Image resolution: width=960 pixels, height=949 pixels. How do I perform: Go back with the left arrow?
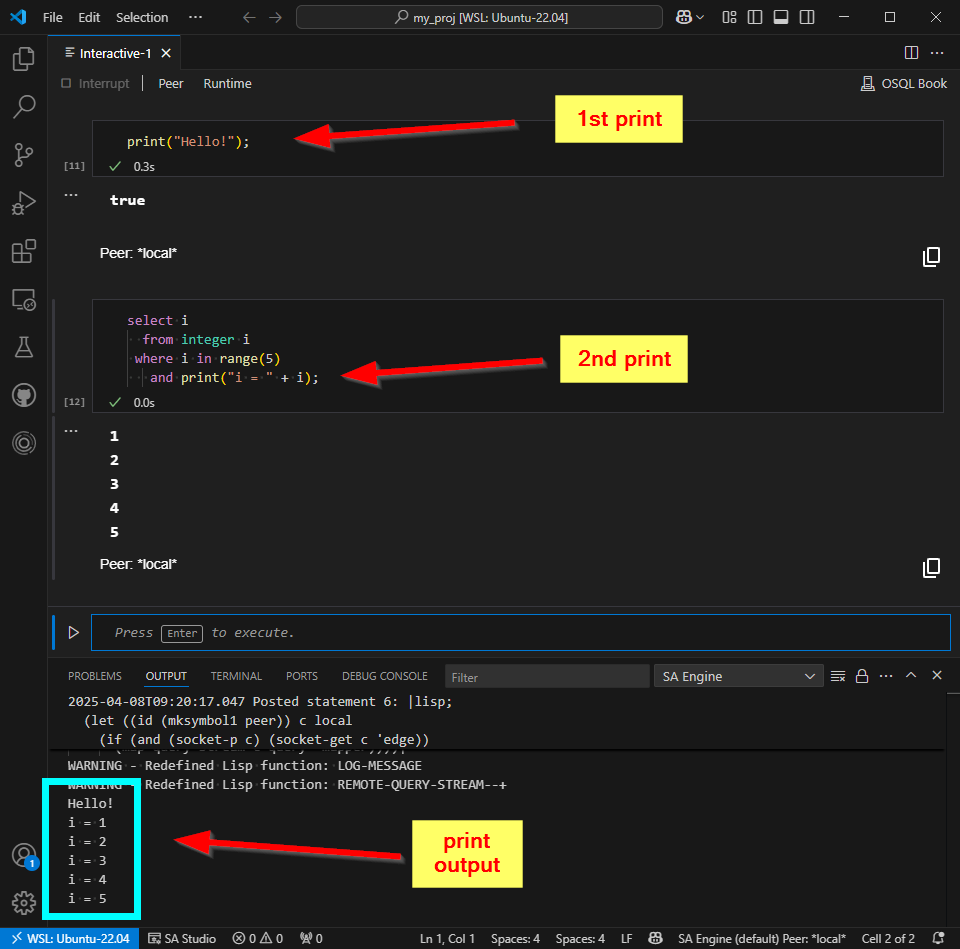249,17
